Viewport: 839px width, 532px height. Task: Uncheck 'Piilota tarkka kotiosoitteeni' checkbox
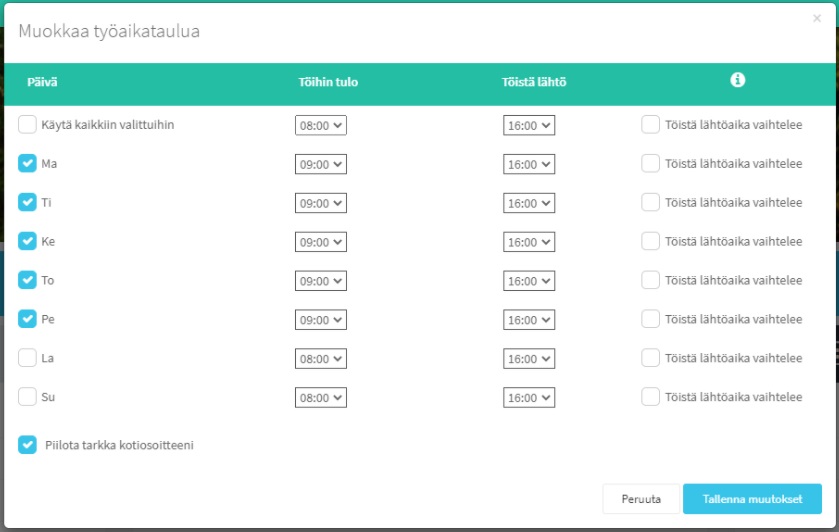[x=28, y=445]
